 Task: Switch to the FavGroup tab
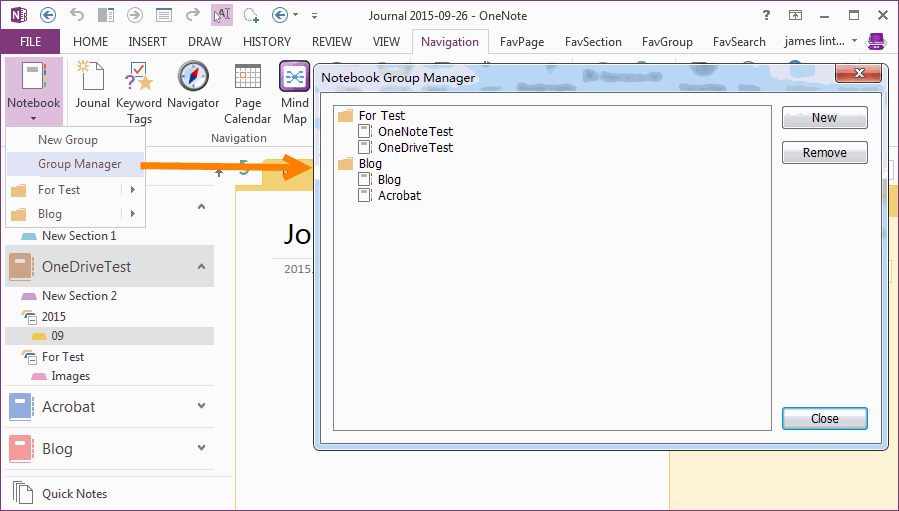coord(667,42)
